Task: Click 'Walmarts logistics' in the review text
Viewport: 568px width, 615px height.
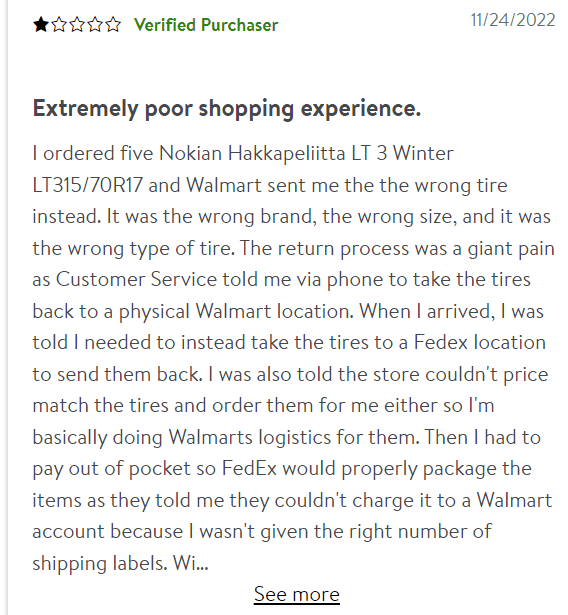Action: (x=250, y=437)
